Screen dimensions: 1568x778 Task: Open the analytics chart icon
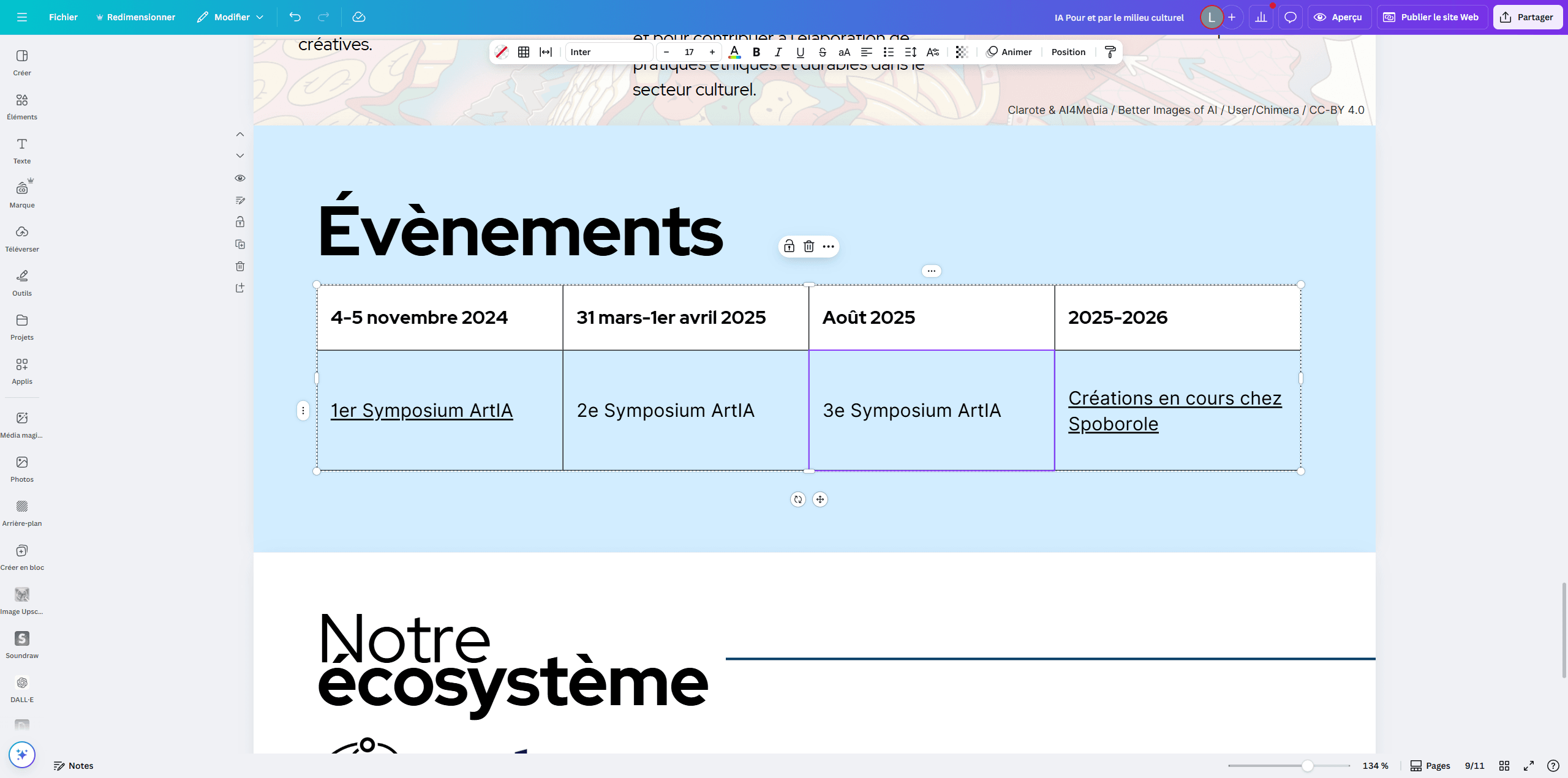coord(1261,17)
